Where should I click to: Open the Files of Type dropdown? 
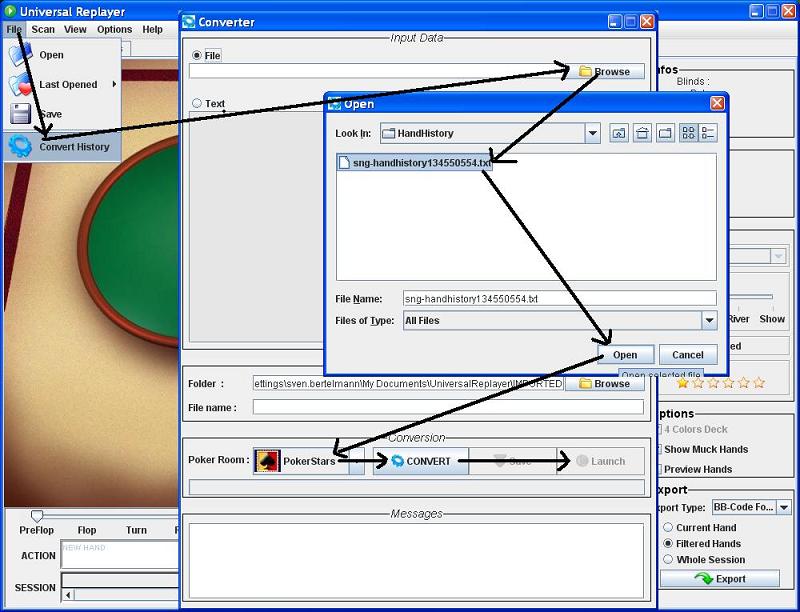coord(709,321)
